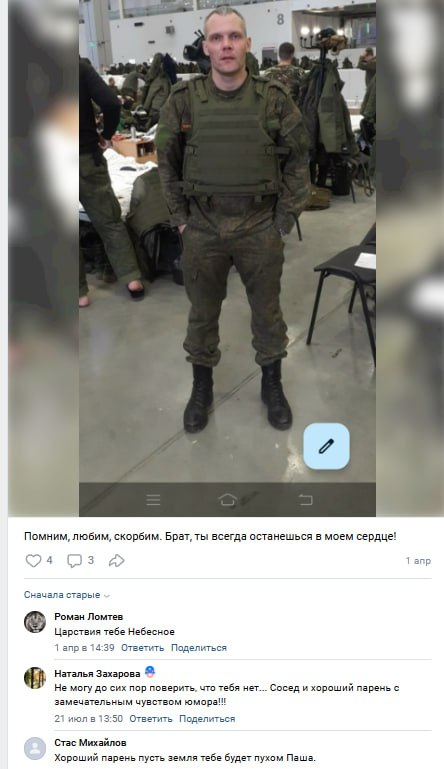Open comments via speech bubble icon
Image resolution: width=444 pixels, height=769 pixels.
pyautogui.click(x=74, y=561)
